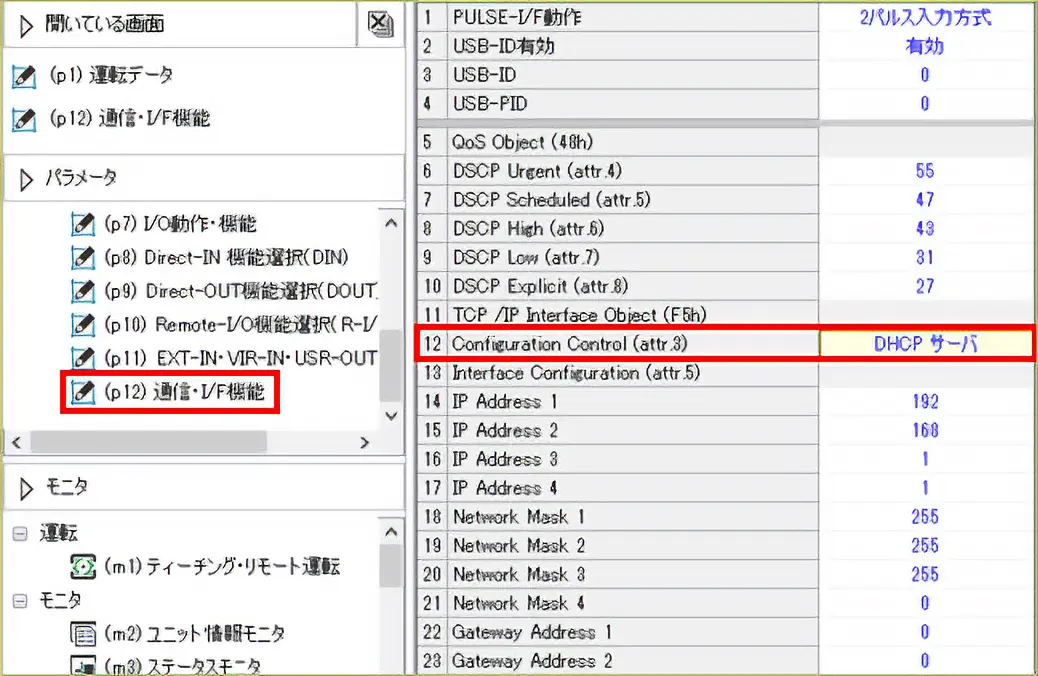Select the Gateway Address 2 value cell

(925, 661)
